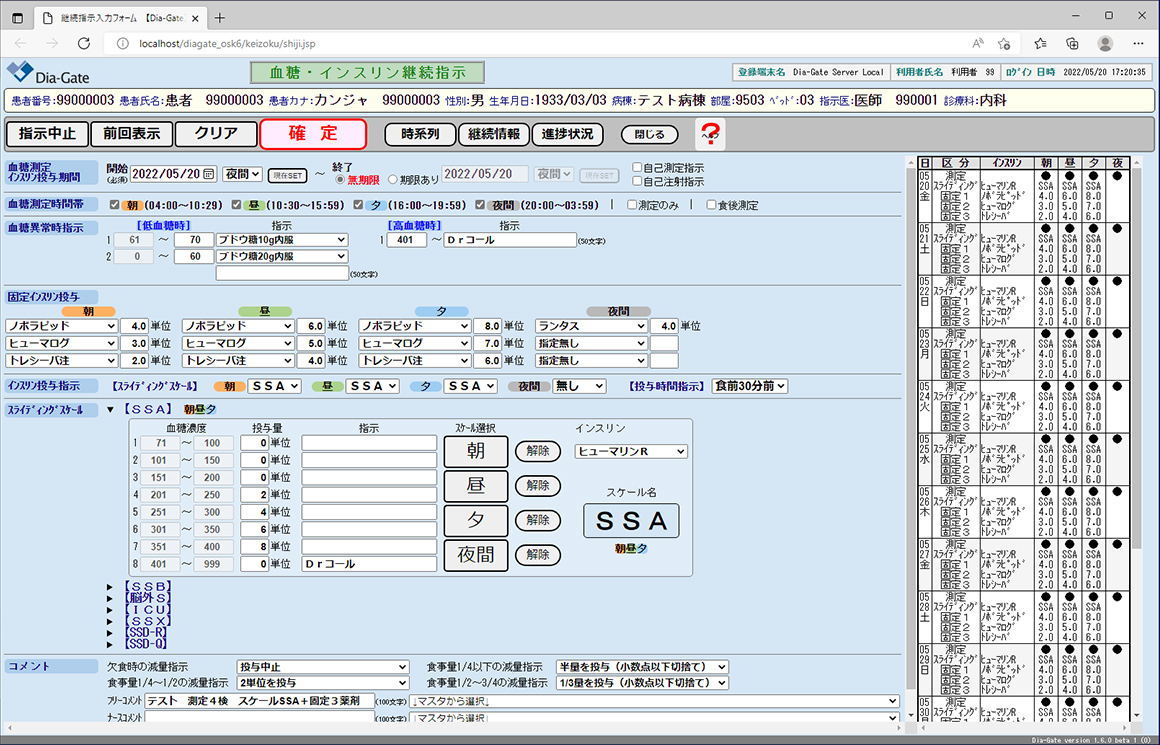Open the ブドウ糖20g内服 instruction dropdown

[x=282, y=256]
